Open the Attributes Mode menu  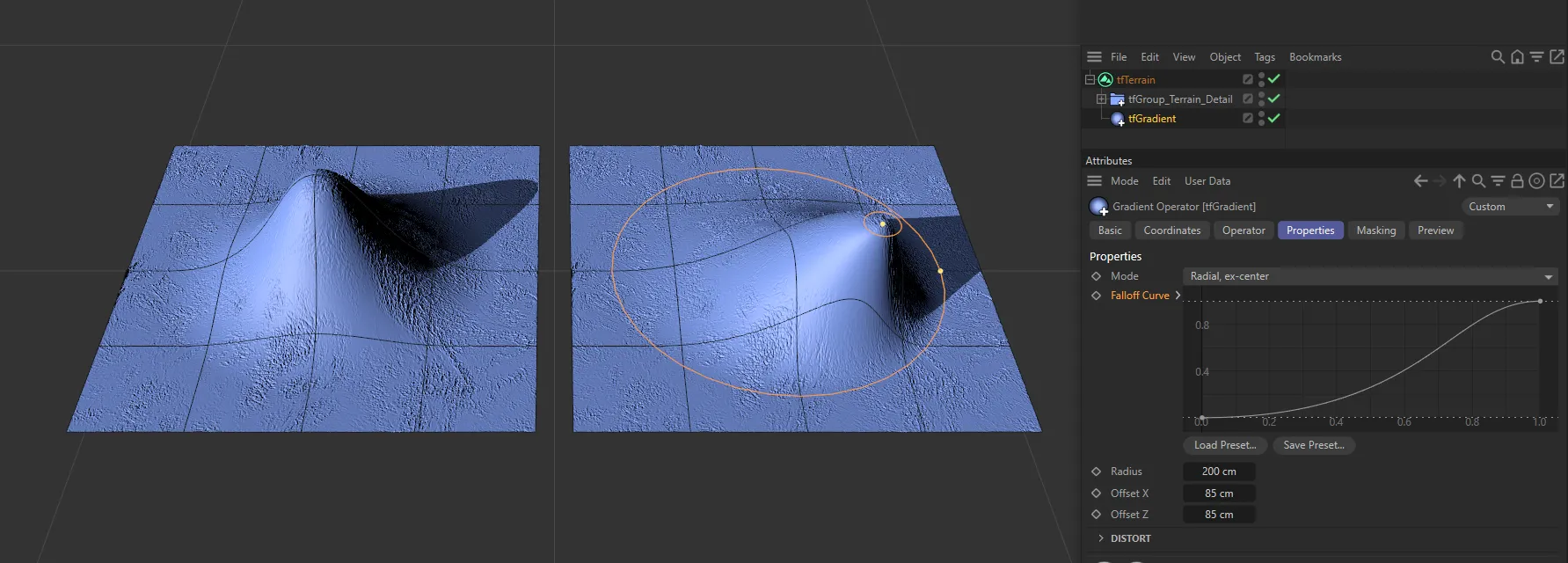1124,181
